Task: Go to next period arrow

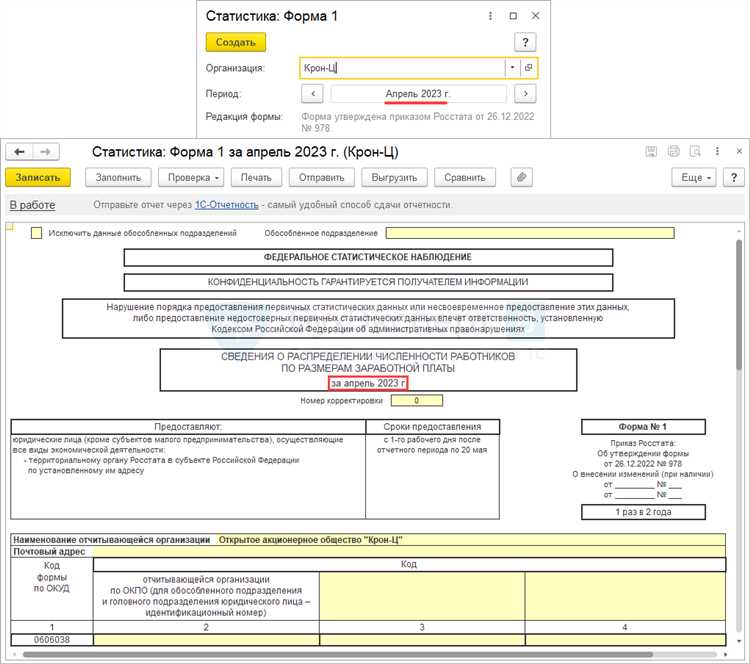Action: click(525, 94)
